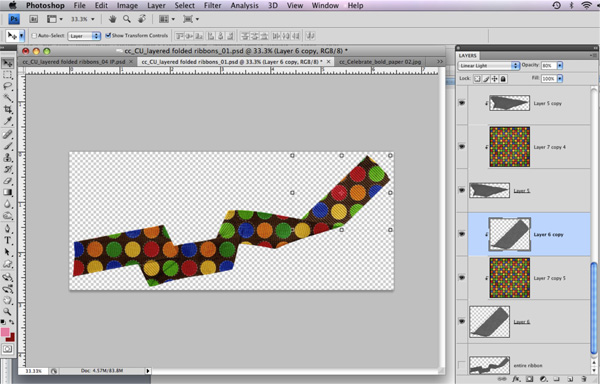Hide the Layer 7 copy 4 layer
Viewport: 600px width, 384px height.
click(x=462, y=146)
